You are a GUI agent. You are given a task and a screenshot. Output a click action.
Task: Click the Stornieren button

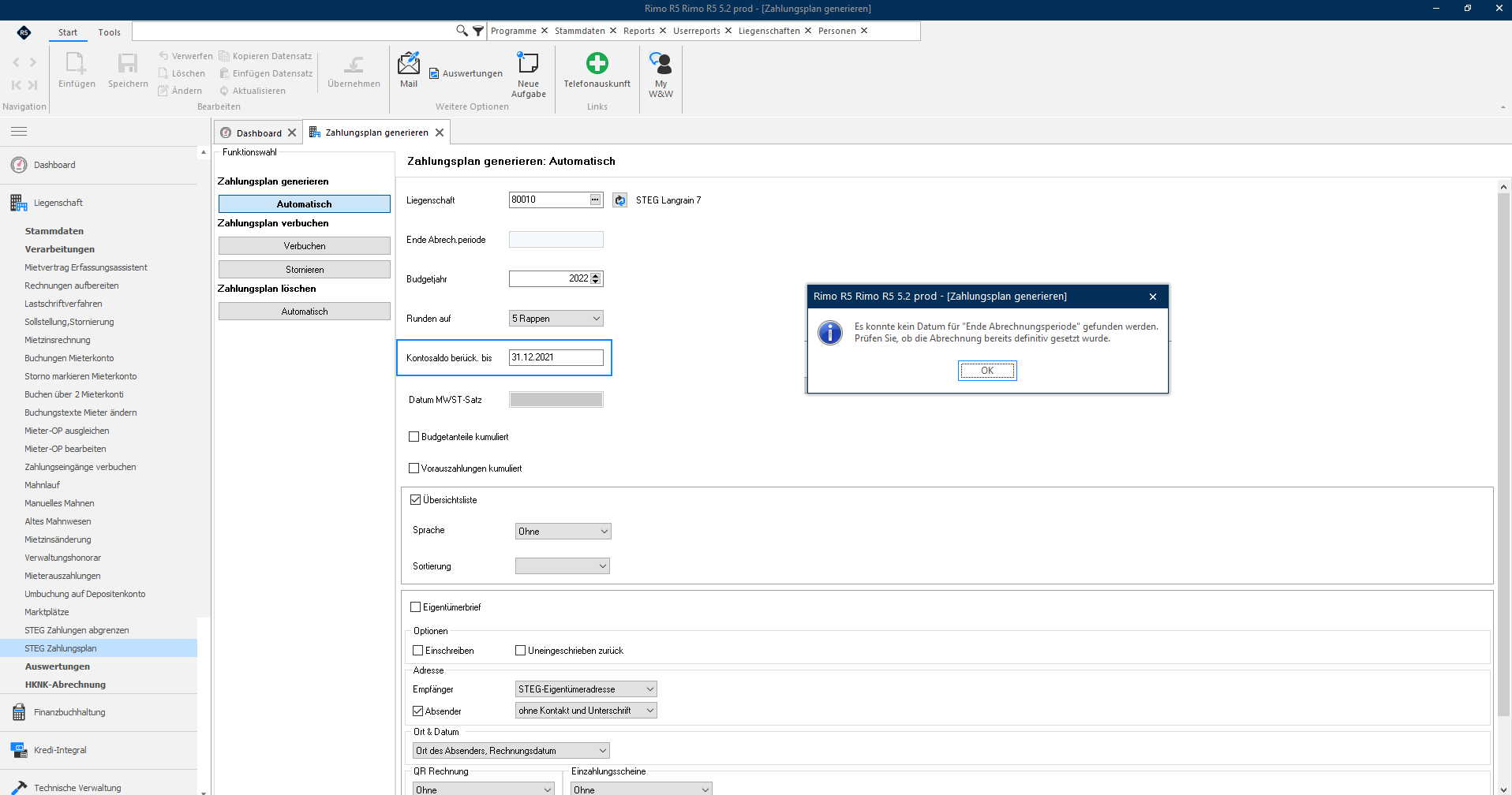point(305,270)
